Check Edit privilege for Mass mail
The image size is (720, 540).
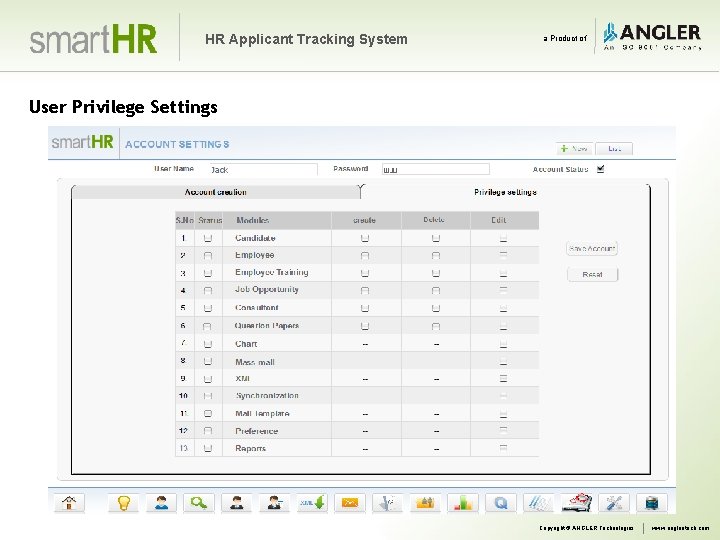point(503,361)
